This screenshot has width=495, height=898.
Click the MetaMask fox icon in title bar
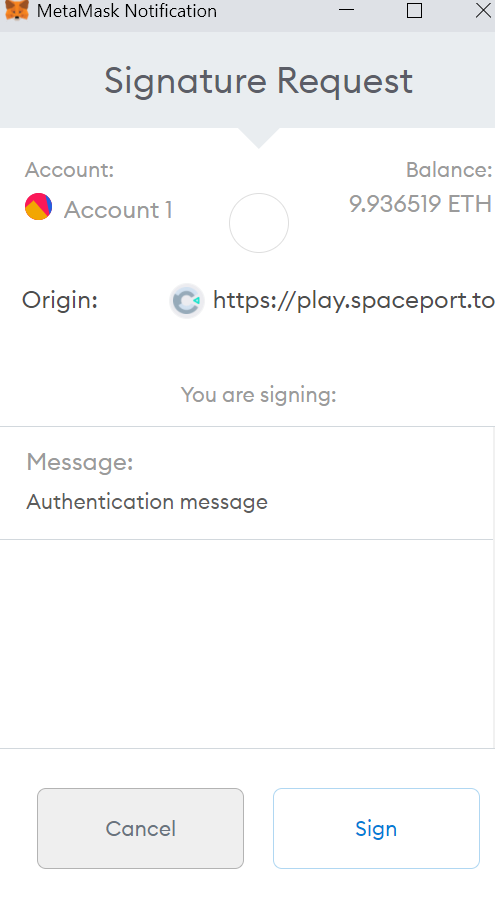coord(17,10)
